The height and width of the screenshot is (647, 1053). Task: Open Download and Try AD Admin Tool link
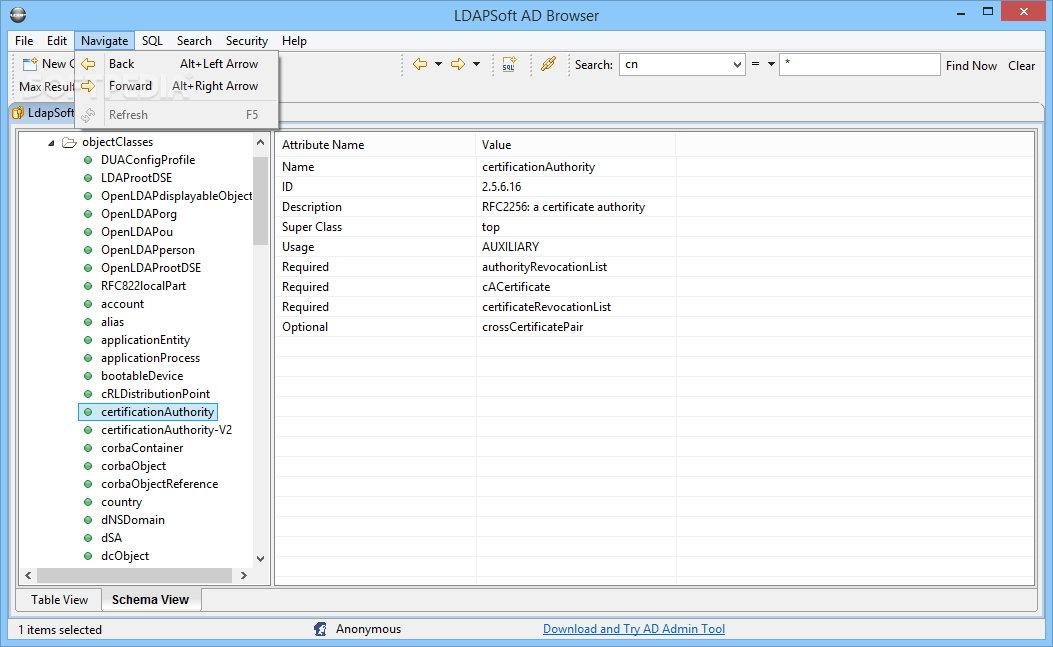tap(634, 629)
